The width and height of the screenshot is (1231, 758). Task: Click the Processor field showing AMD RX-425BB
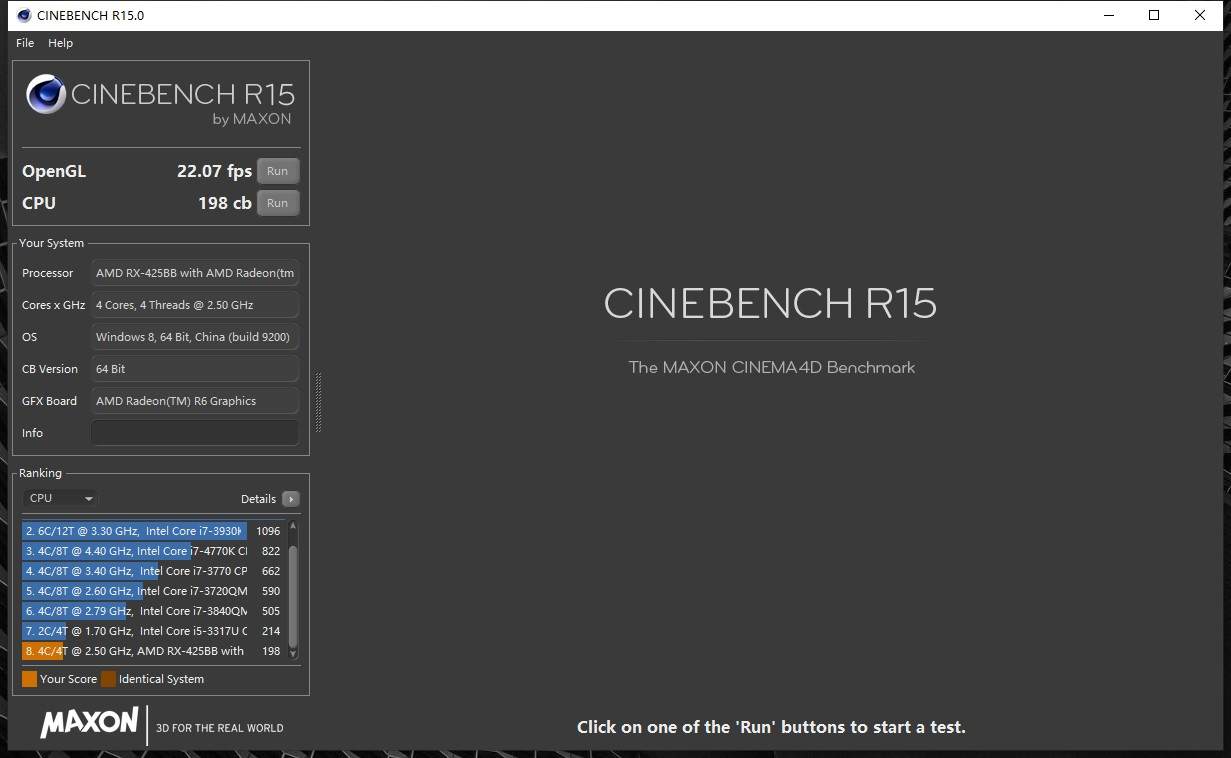tap(195, 273)
